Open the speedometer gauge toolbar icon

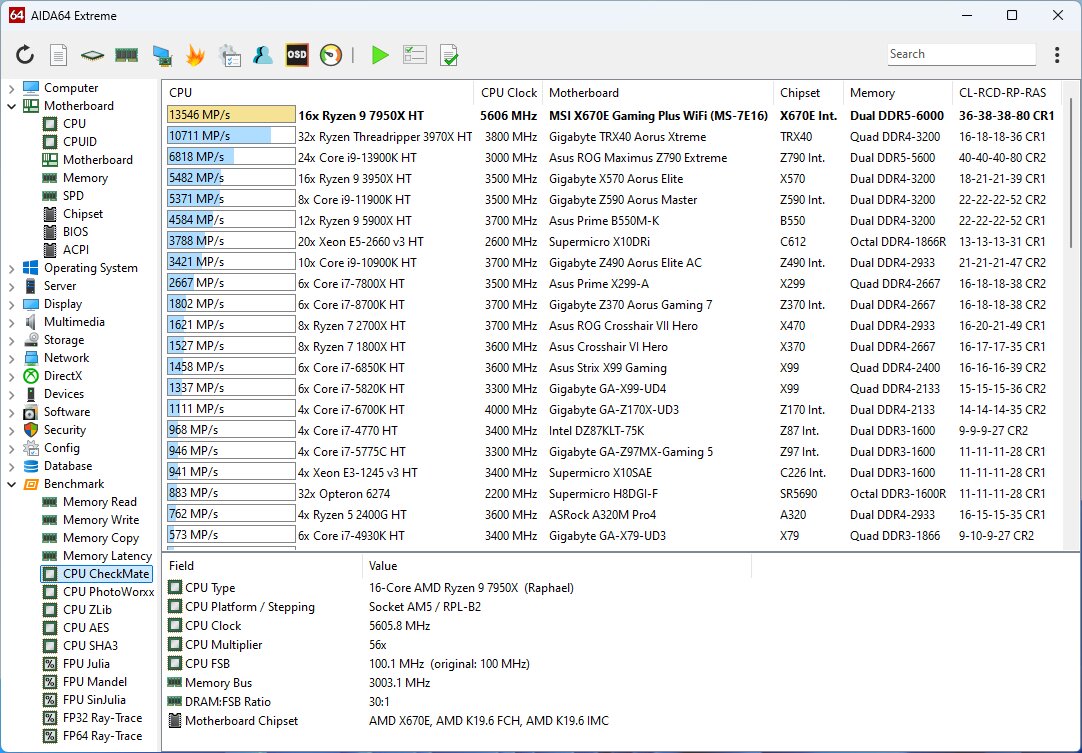(x=331, y=55)
